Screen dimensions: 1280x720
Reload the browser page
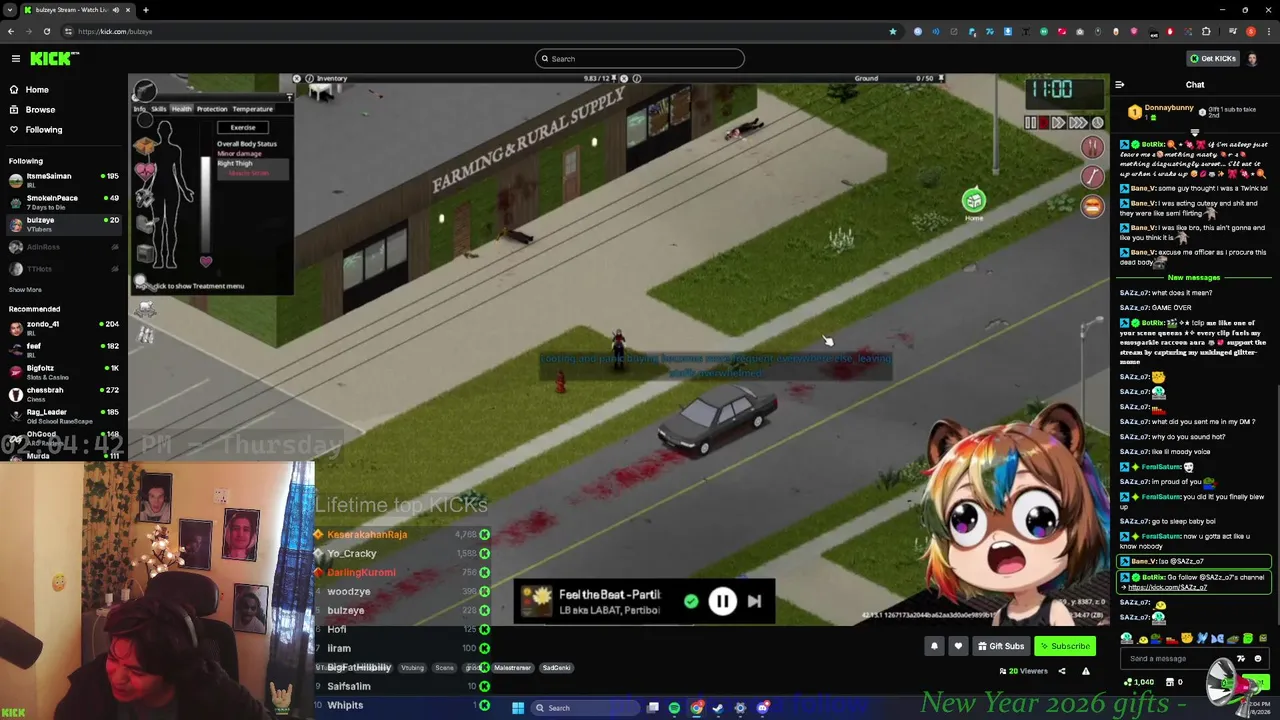pyautogui.click(x=47, y=31)
